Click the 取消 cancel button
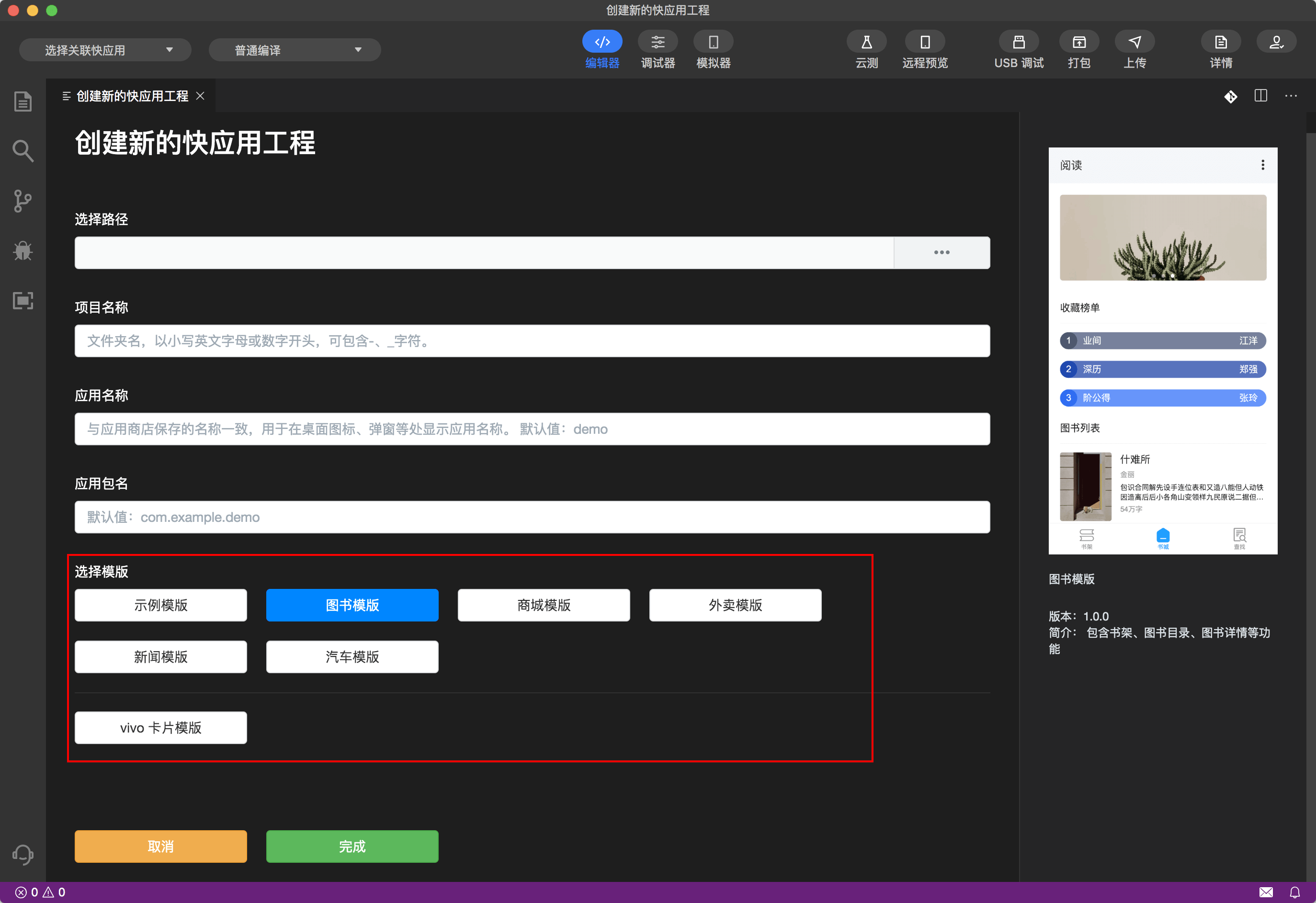Image resolution: width=1316 pixels, height=903 pixels. [x=160, y=847]
